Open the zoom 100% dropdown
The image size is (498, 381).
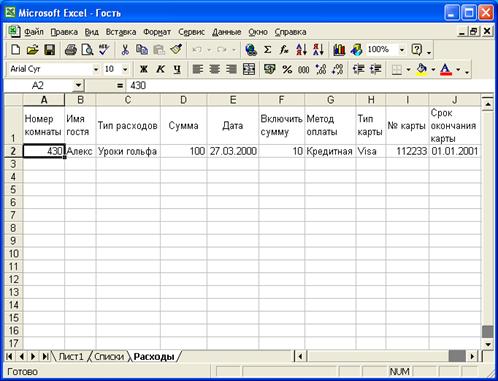click(x=402, y=50)
